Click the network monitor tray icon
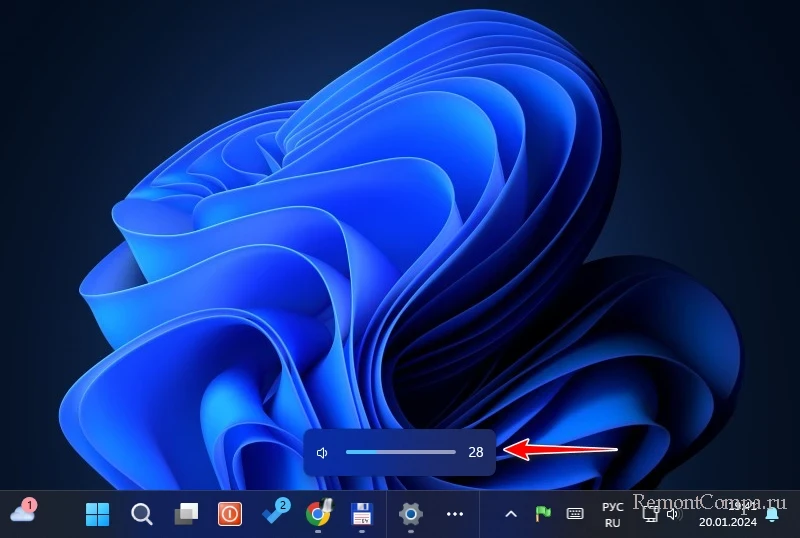The image size is (800, 538). (651, 515)
